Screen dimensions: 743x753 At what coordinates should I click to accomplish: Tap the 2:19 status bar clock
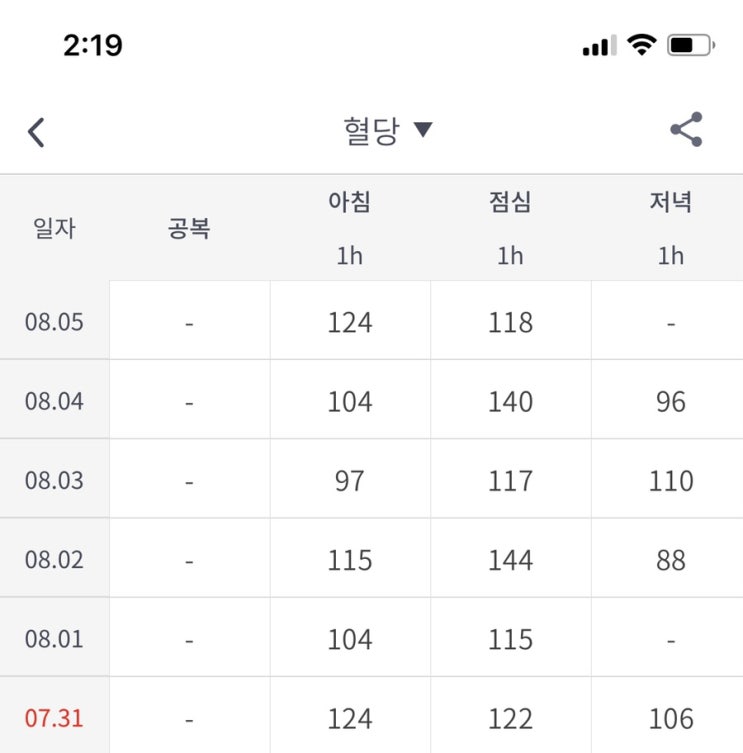(x=93, y=45)
